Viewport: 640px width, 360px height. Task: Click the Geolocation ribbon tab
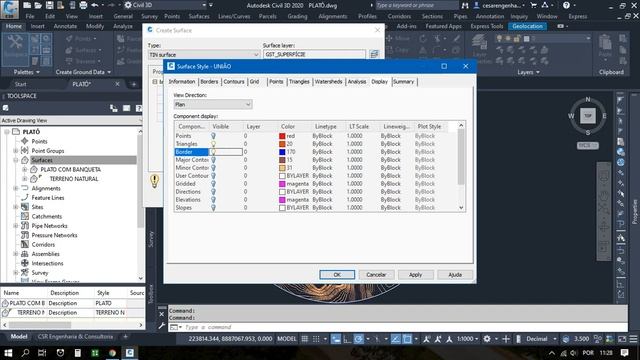click(x=527, y=26)
